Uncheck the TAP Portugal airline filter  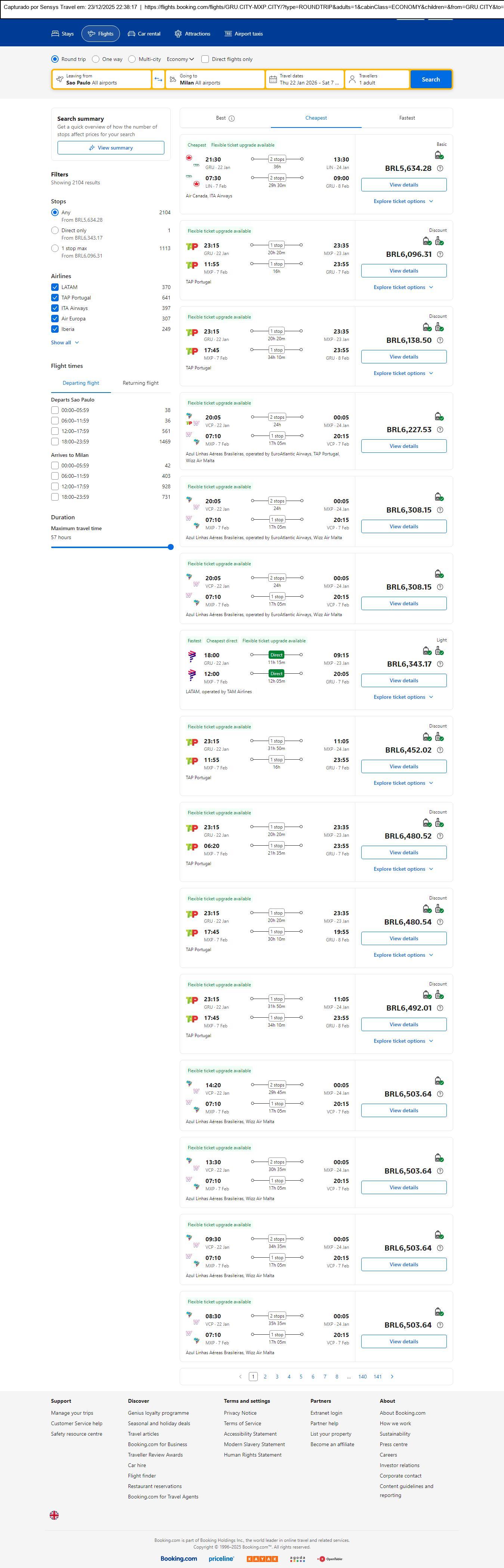pyautogui.click(x=55, y=298)
